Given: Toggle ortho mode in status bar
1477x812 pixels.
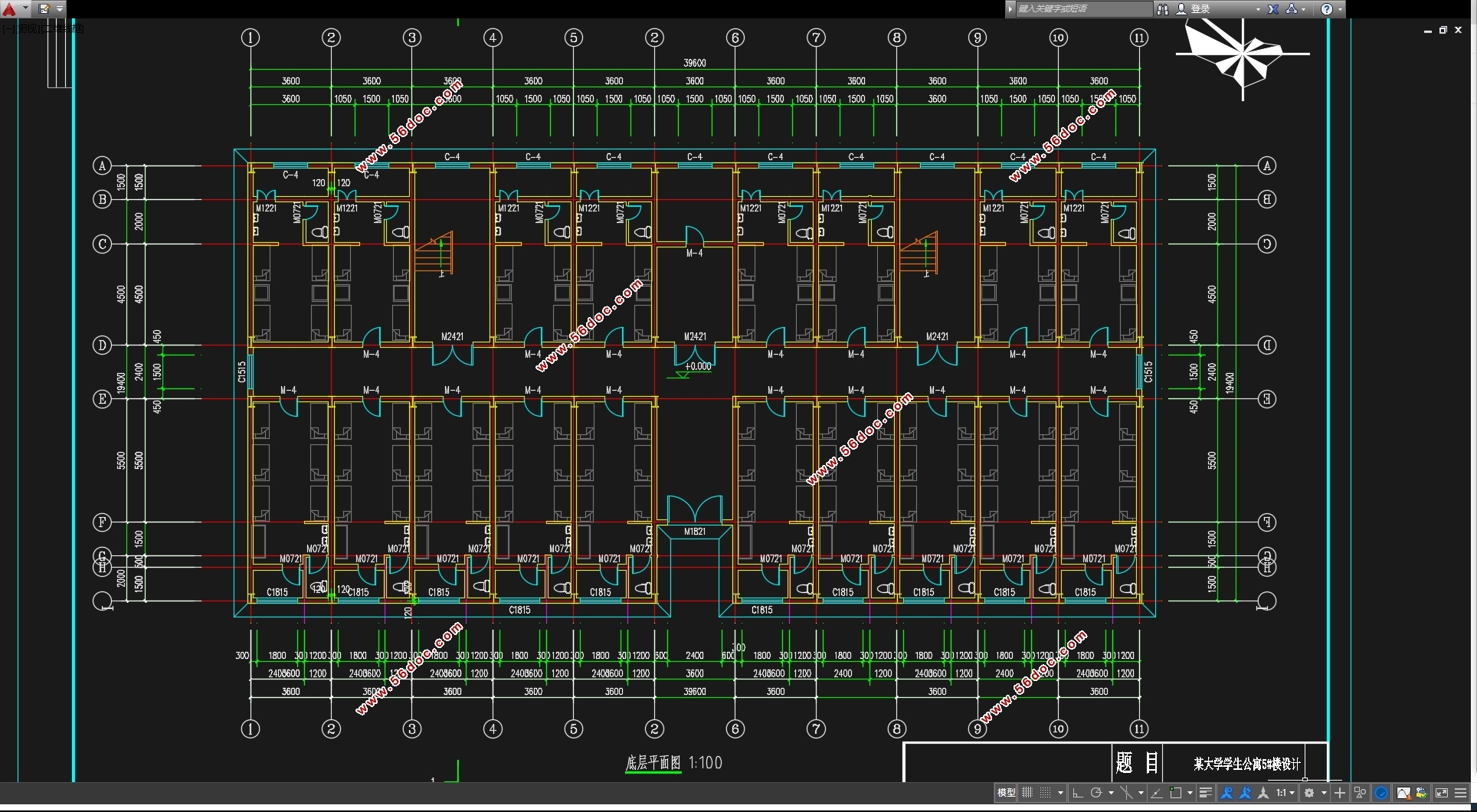Looking at the screenshot, I should (x=1077, y=793).
